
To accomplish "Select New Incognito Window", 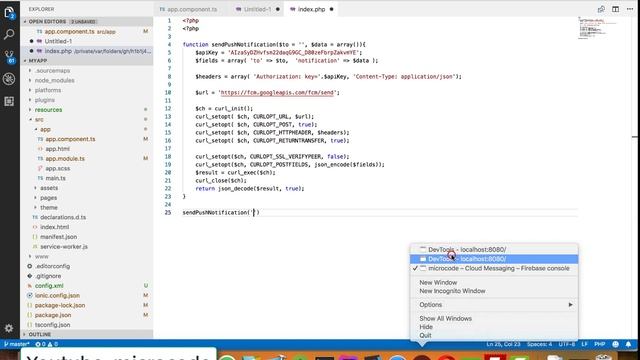I will (452, 291).
